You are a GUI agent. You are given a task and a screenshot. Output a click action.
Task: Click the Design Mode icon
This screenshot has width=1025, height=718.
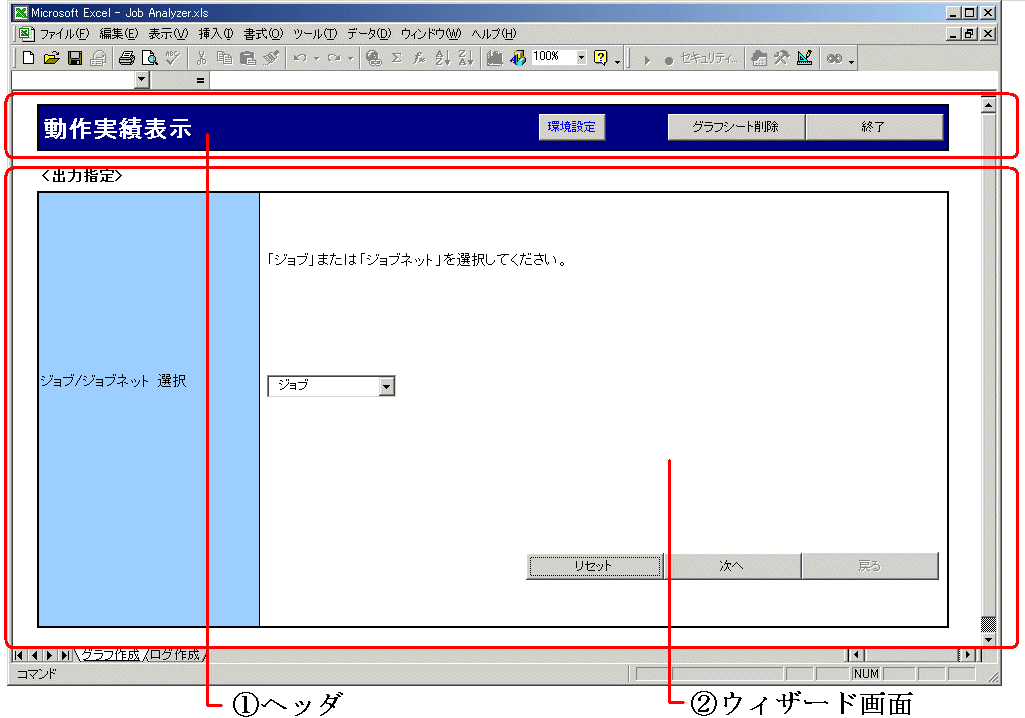(804, 58)
